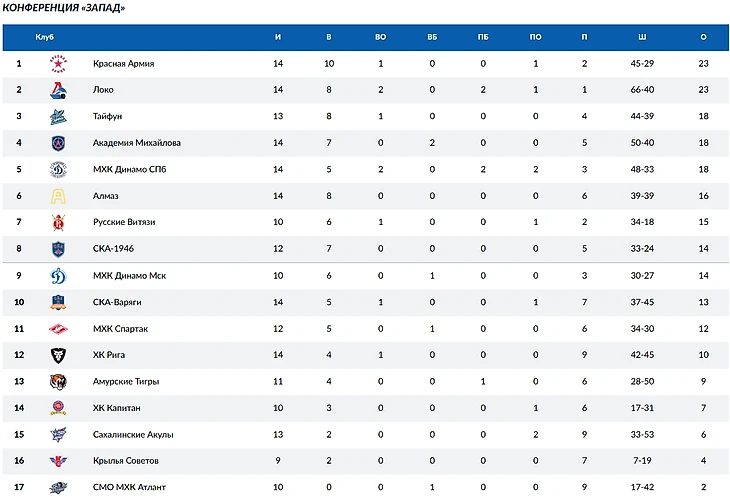Click the Сахалинские Акулы team name
This screenshot has width=730, height=501.
point(133,434)
